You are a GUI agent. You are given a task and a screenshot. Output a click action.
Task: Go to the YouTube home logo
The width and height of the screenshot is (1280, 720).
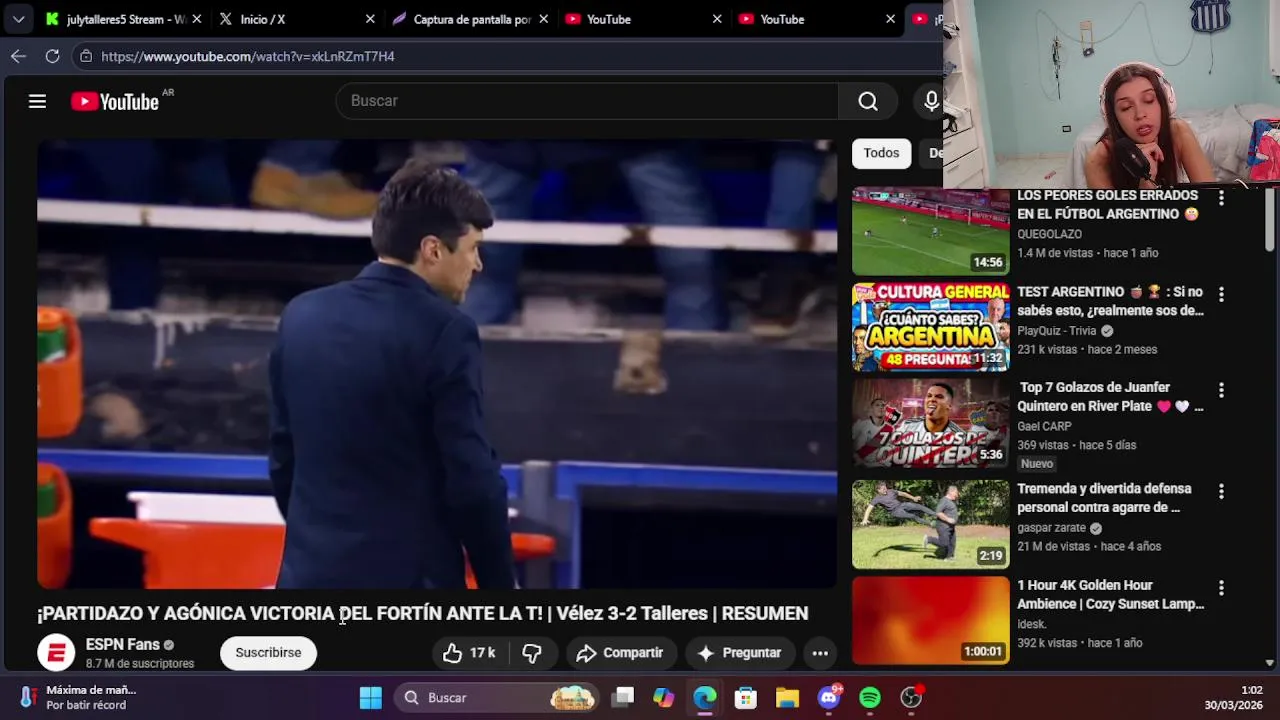coord(115,101)
